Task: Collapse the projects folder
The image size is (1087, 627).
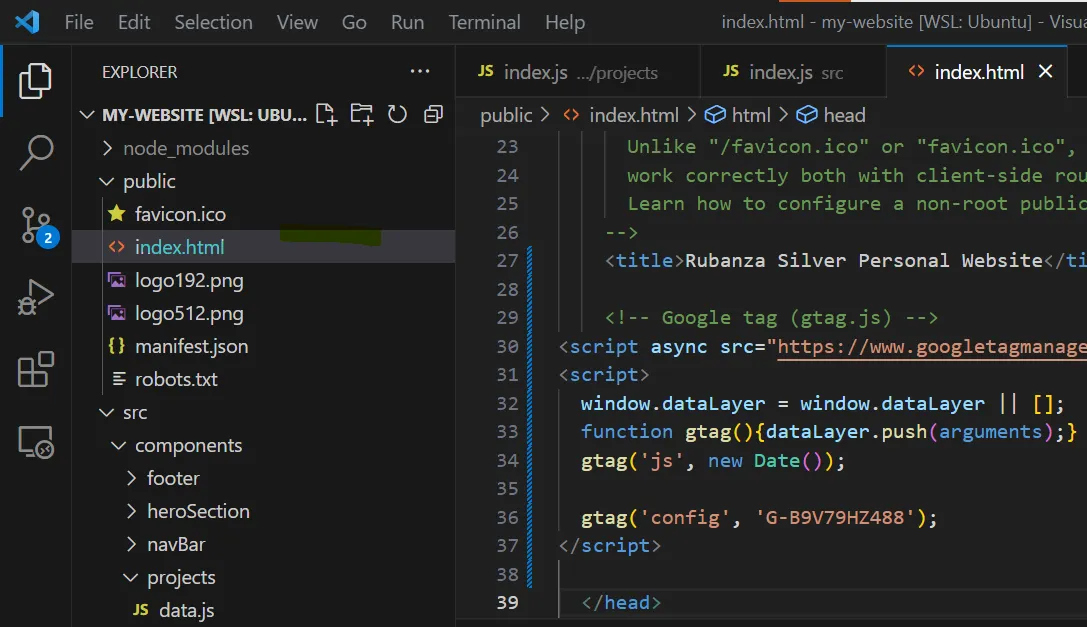Action: pos(180,577)
